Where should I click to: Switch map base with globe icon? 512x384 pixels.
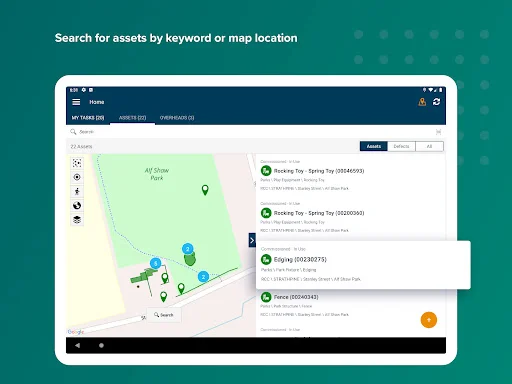coord(77,205)
